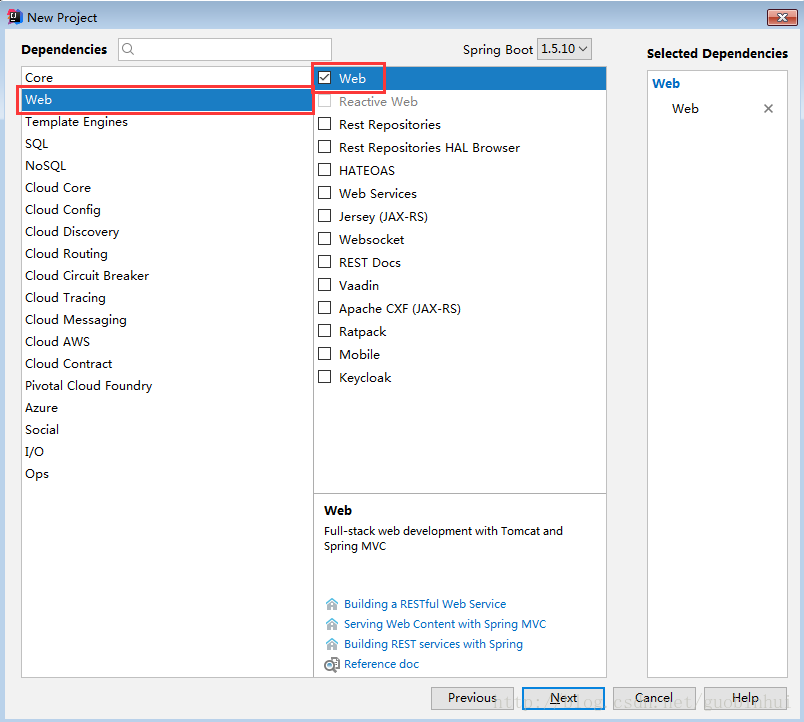The image size is (804, 722).
Task: Uncheck the Web dependency checkbox
Action: 325,78
